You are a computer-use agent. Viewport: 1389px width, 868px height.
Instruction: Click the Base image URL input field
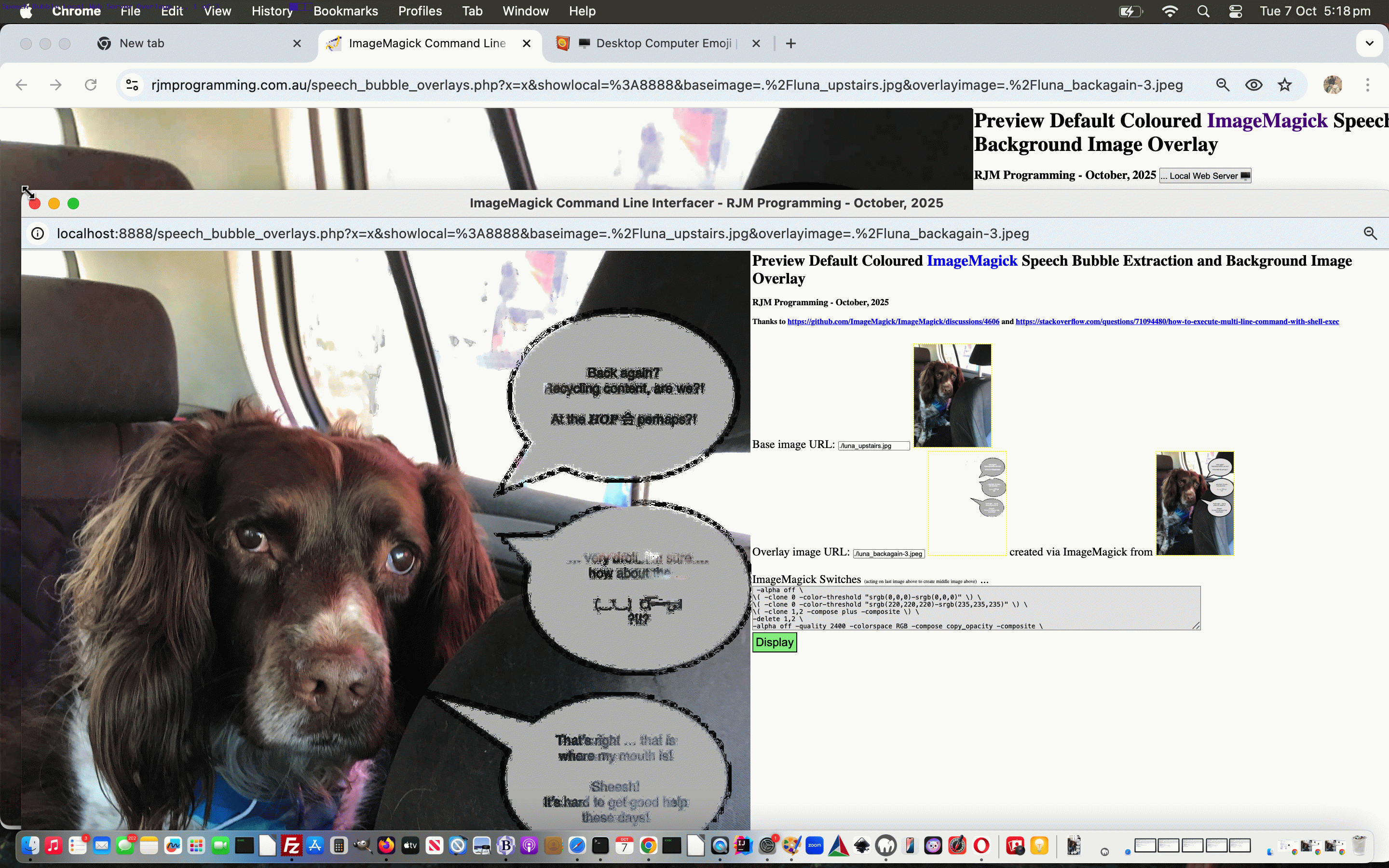pyautogui.click(x=873, y=446)
